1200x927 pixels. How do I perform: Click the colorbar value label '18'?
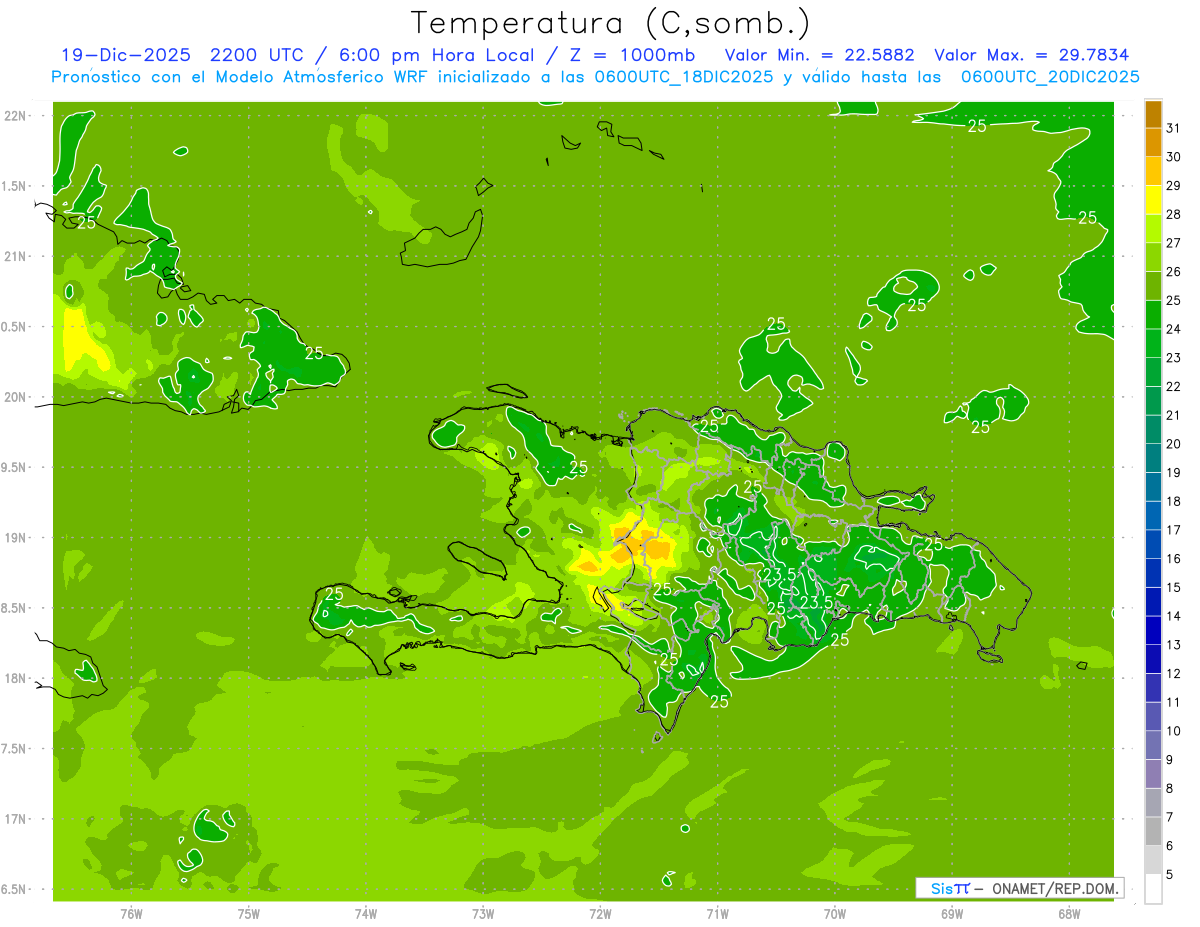(x=1173, y=501)
